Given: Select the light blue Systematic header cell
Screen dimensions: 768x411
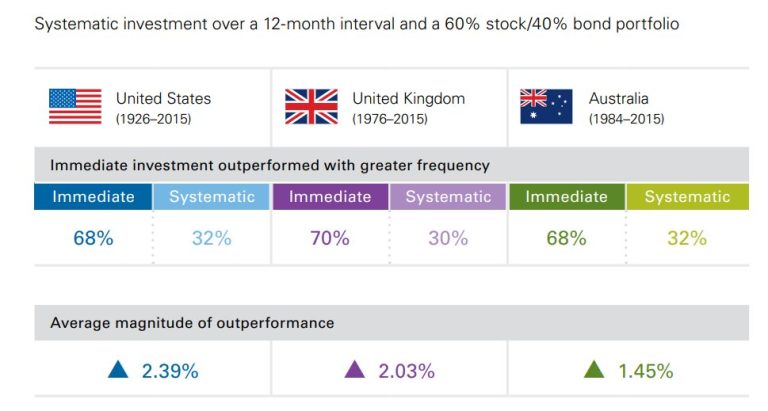Looking at the screenshot, I should (x=212, y=197).
